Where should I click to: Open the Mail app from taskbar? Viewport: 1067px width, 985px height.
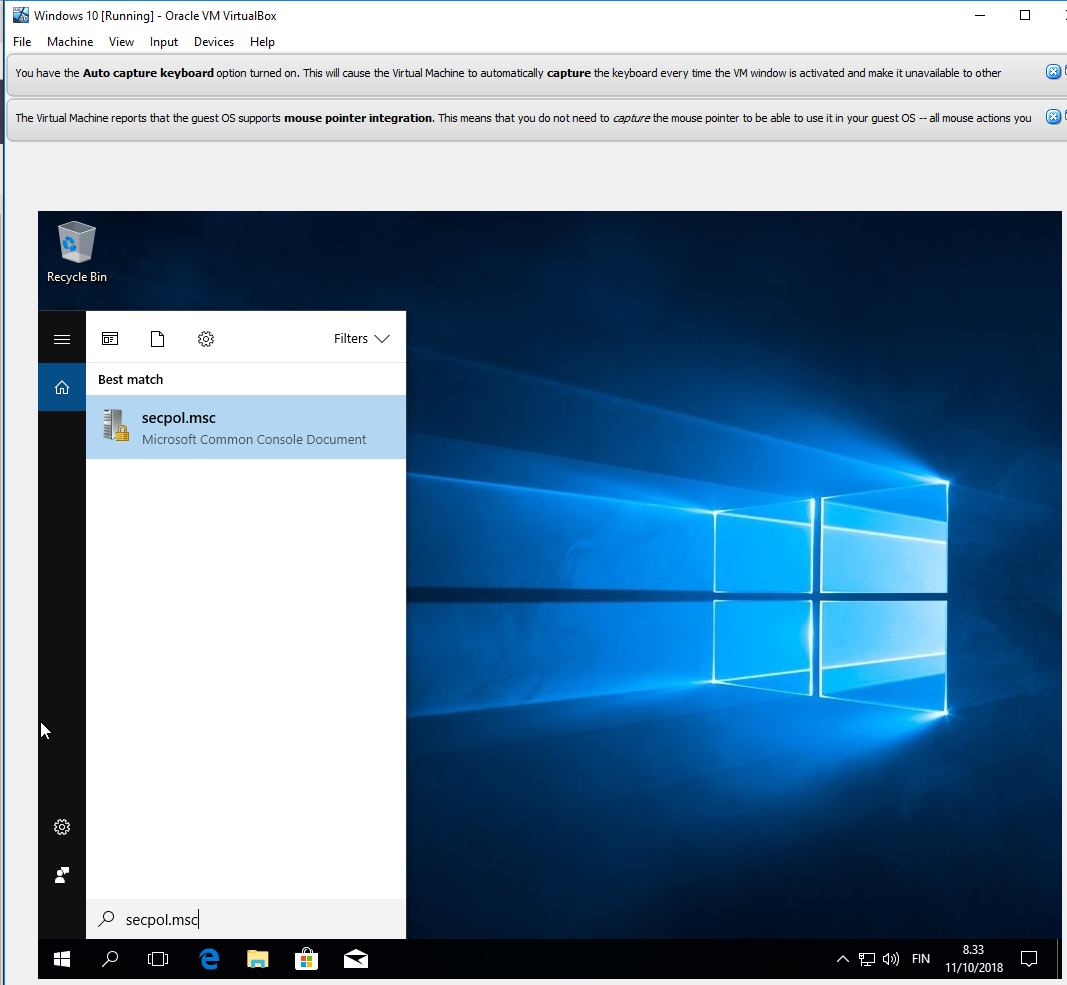coord(355,959)
